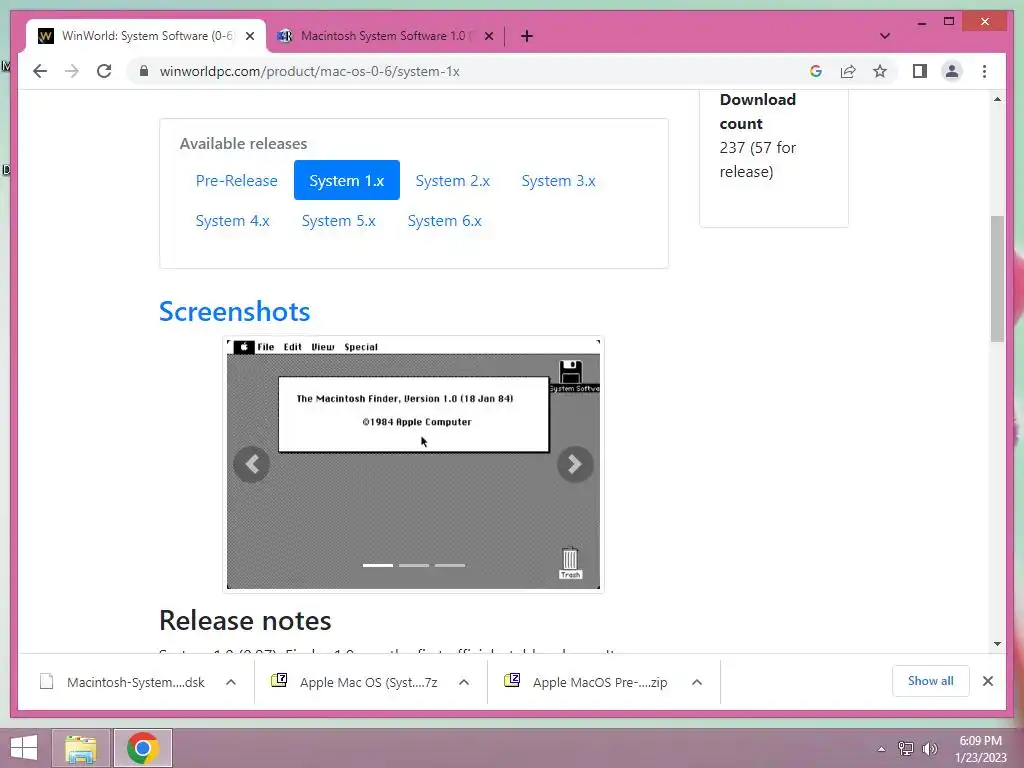This screenshot has width=1024, height=768.
Task: Close the downloads bar
Action: click(x=988, y=681)
